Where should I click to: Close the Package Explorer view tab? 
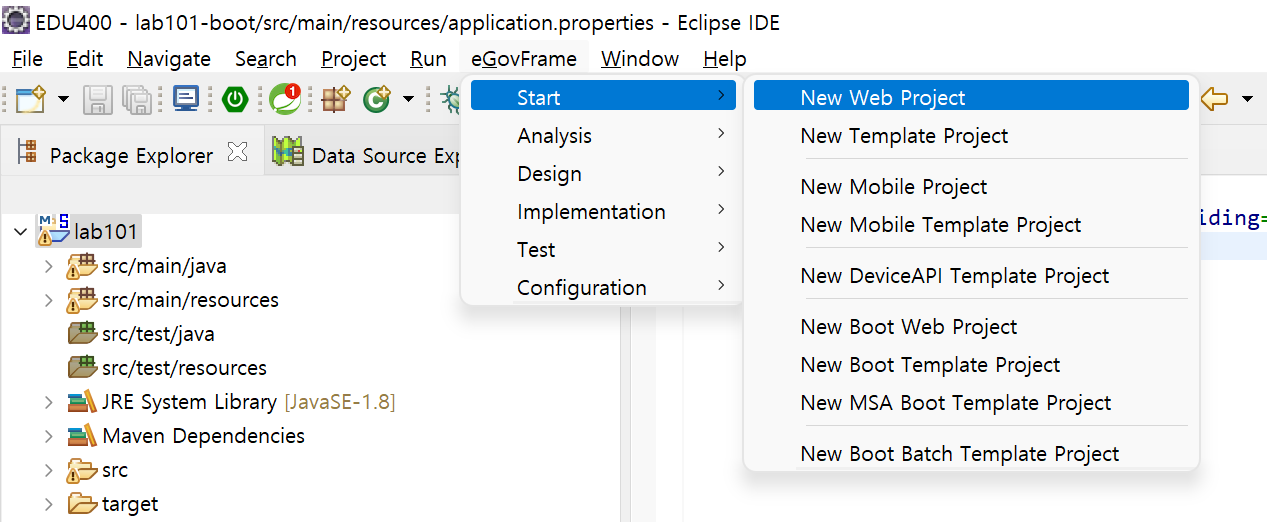click(x=237, y=153)
